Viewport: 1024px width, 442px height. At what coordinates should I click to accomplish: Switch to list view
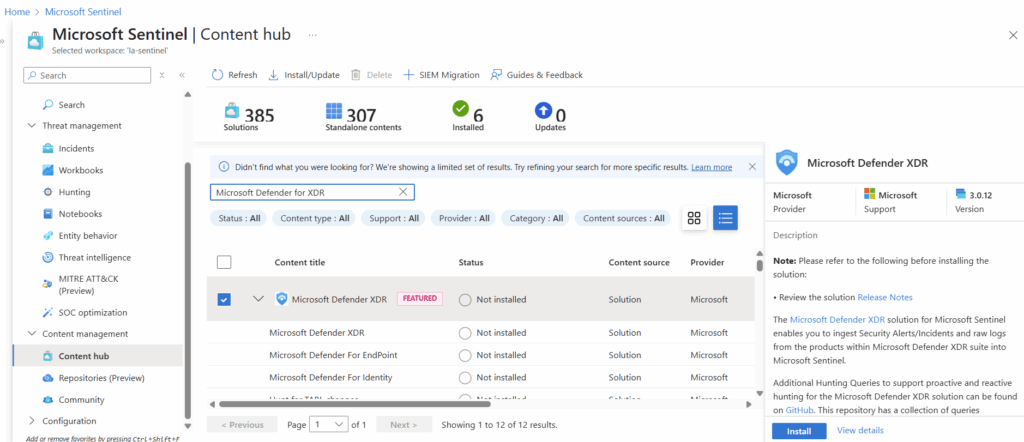726,218
